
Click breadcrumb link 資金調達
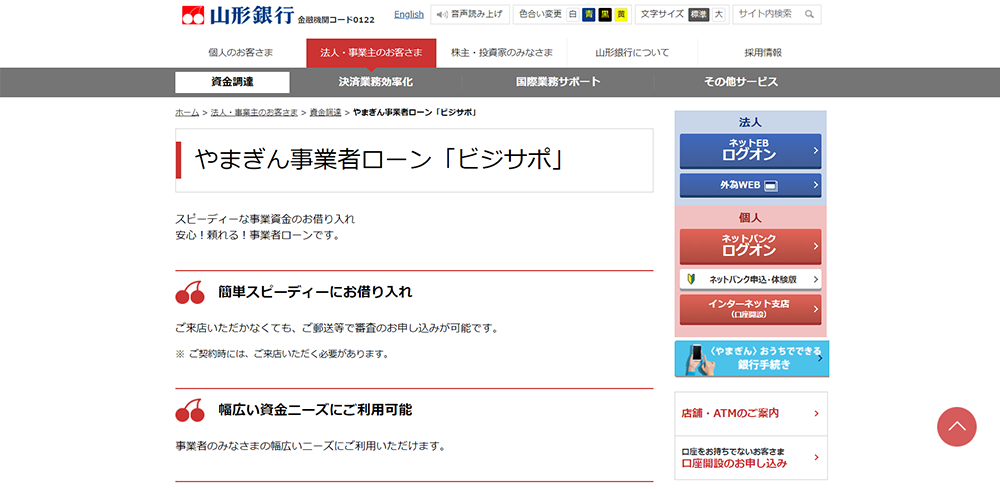click(325, 112)
